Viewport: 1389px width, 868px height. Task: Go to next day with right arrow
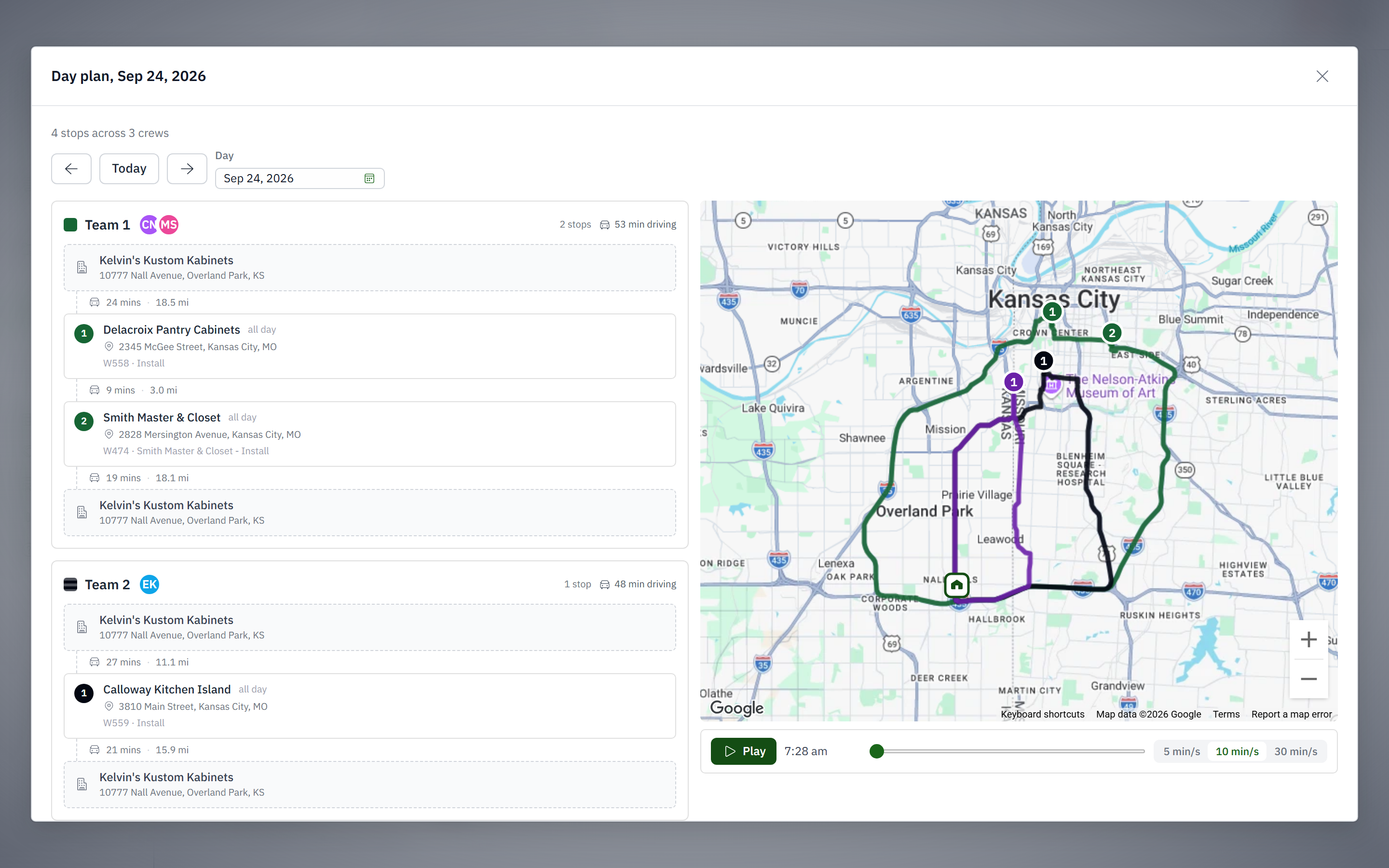pos(187,169)
